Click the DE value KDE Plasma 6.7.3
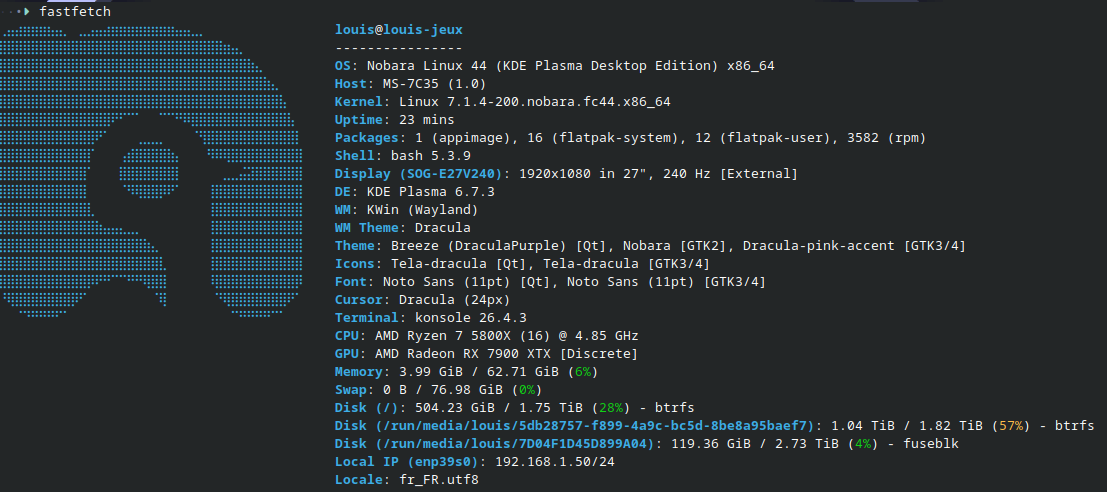This screenshot has width=1107, height=492. click(431, 192)
